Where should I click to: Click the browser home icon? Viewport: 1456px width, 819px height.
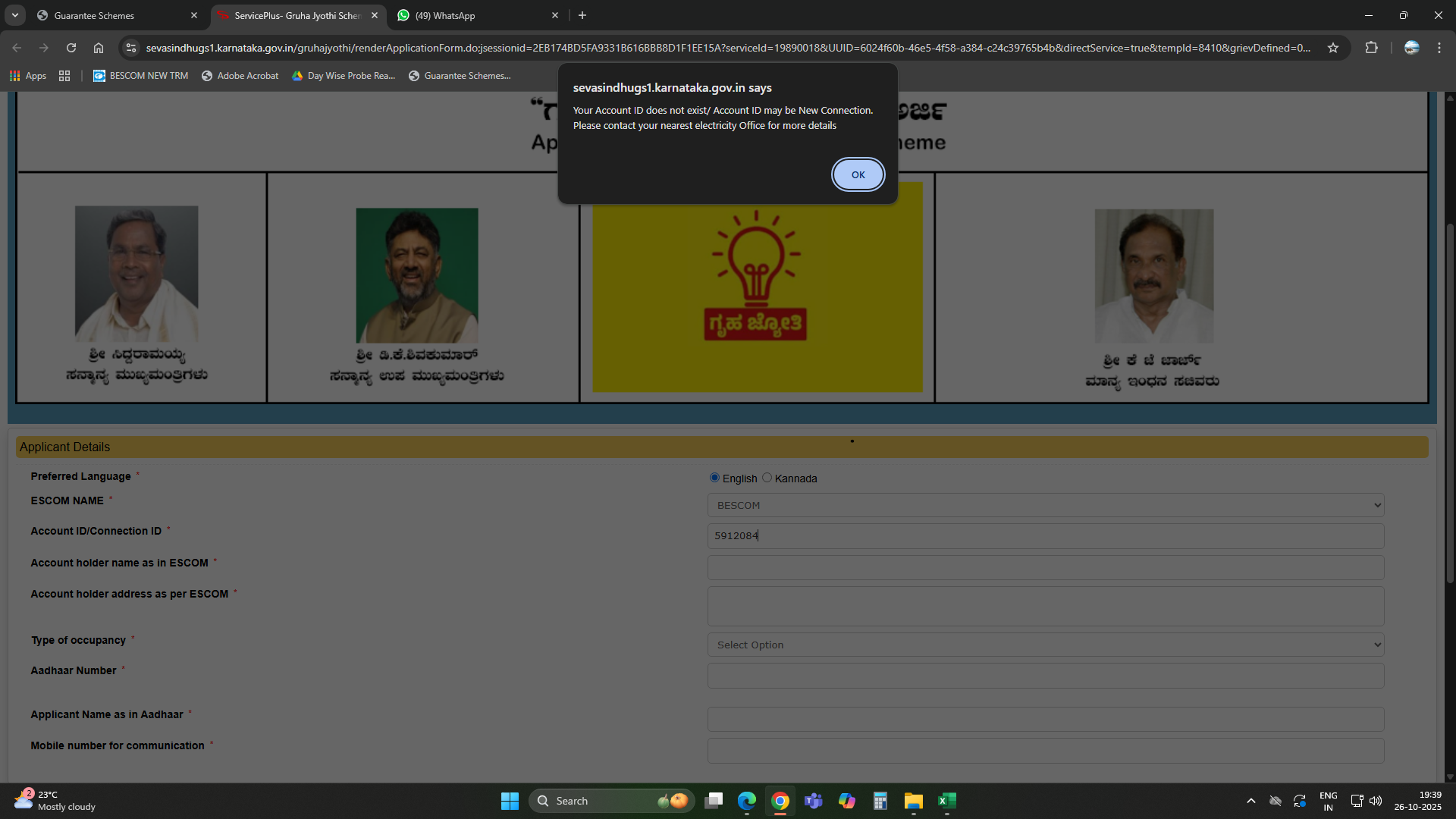(x=99, y=48)
